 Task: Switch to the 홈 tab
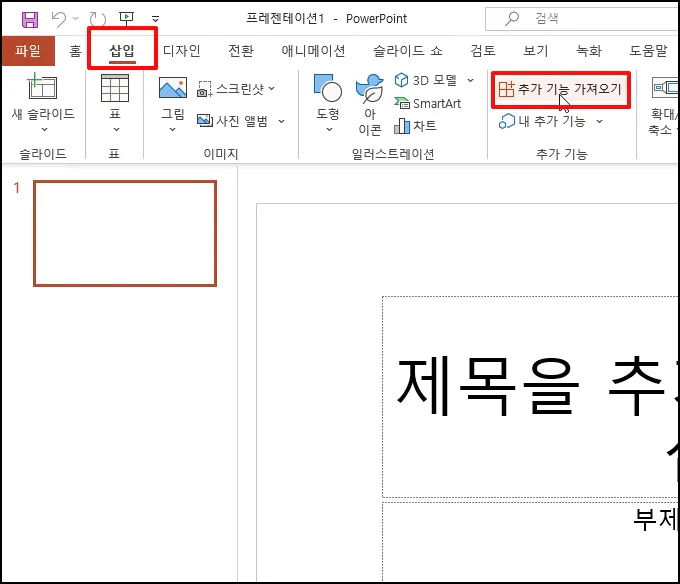(75, 51)
